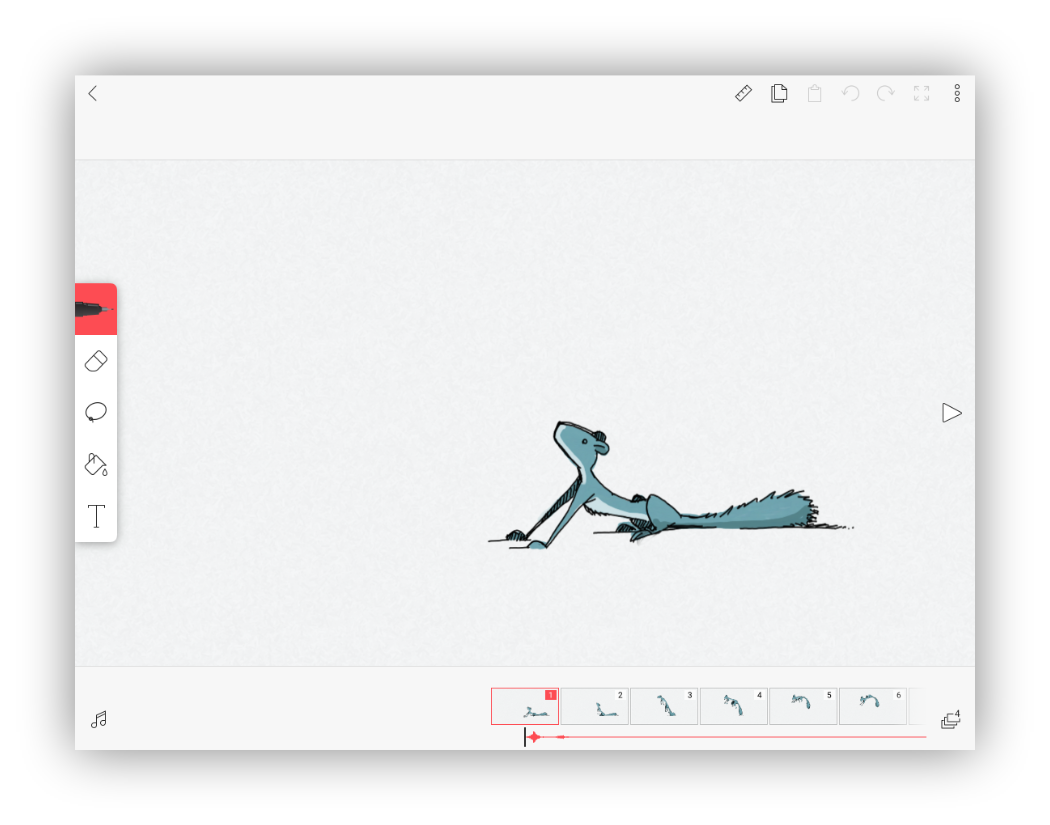Screen dimensions: 1050x825
Task: Select the lasso selection tool
Action: 96,412
